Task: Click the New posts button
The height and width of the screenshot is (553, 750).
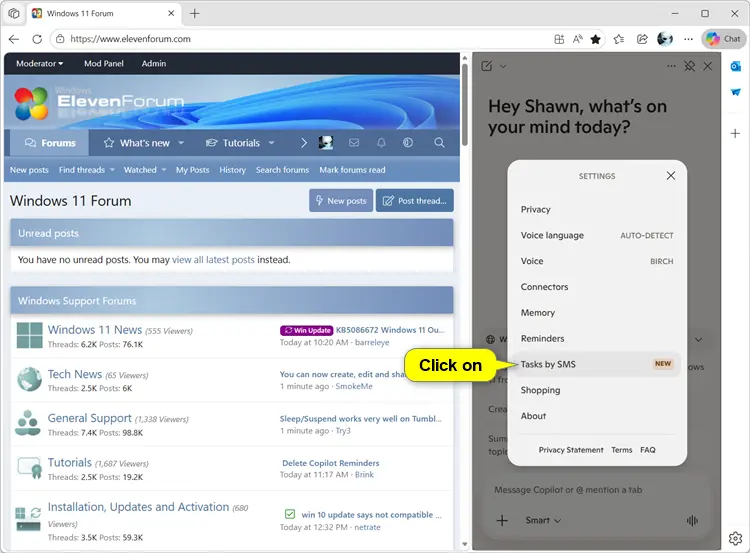Action: tap(341, 201)
